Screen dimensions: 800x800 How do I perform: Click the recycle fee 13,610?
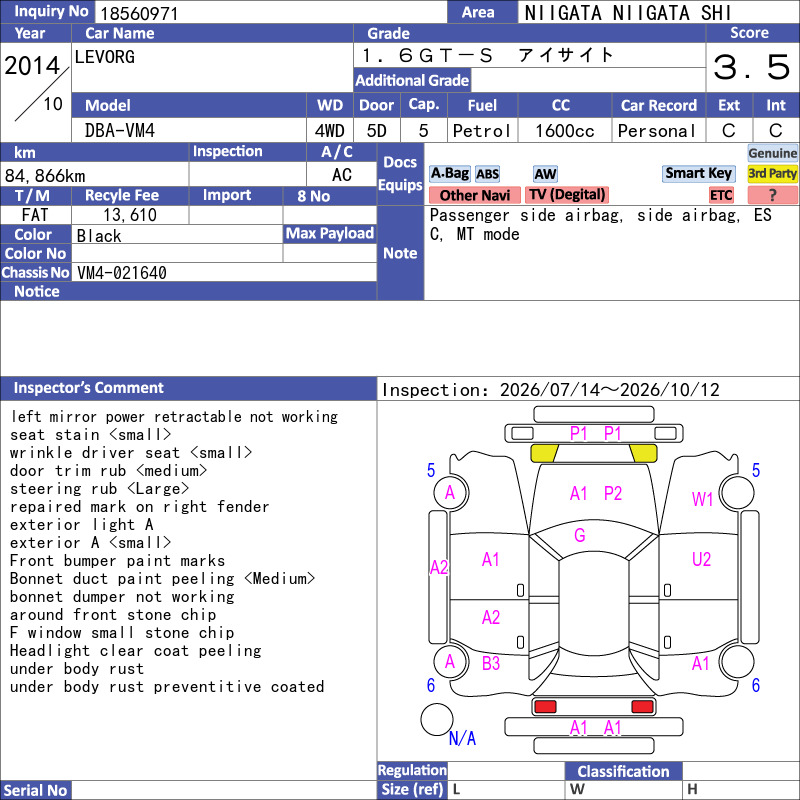click(130, 215)
